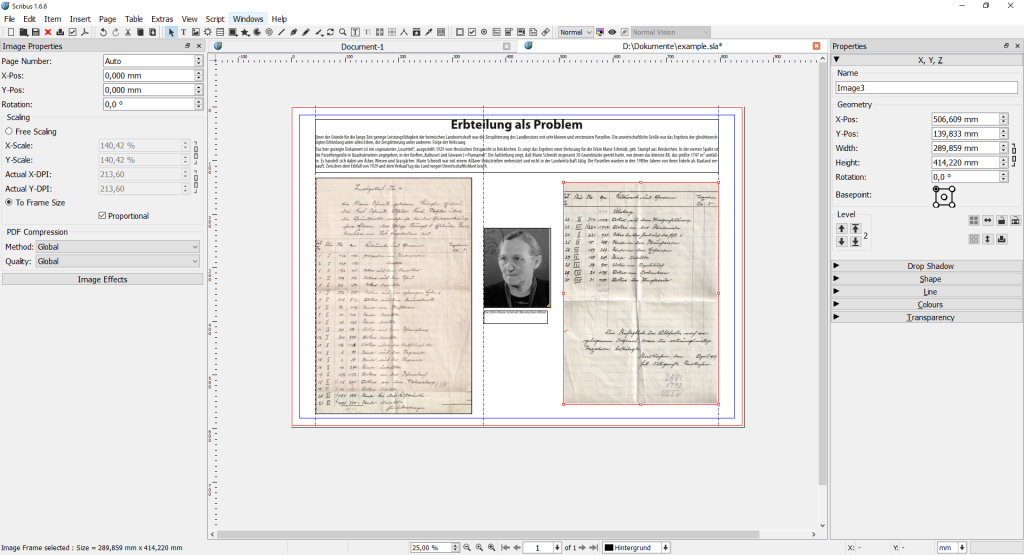Click the Link Annotation chain icon
Screen dimensions: 1024x555
(546, 32)
